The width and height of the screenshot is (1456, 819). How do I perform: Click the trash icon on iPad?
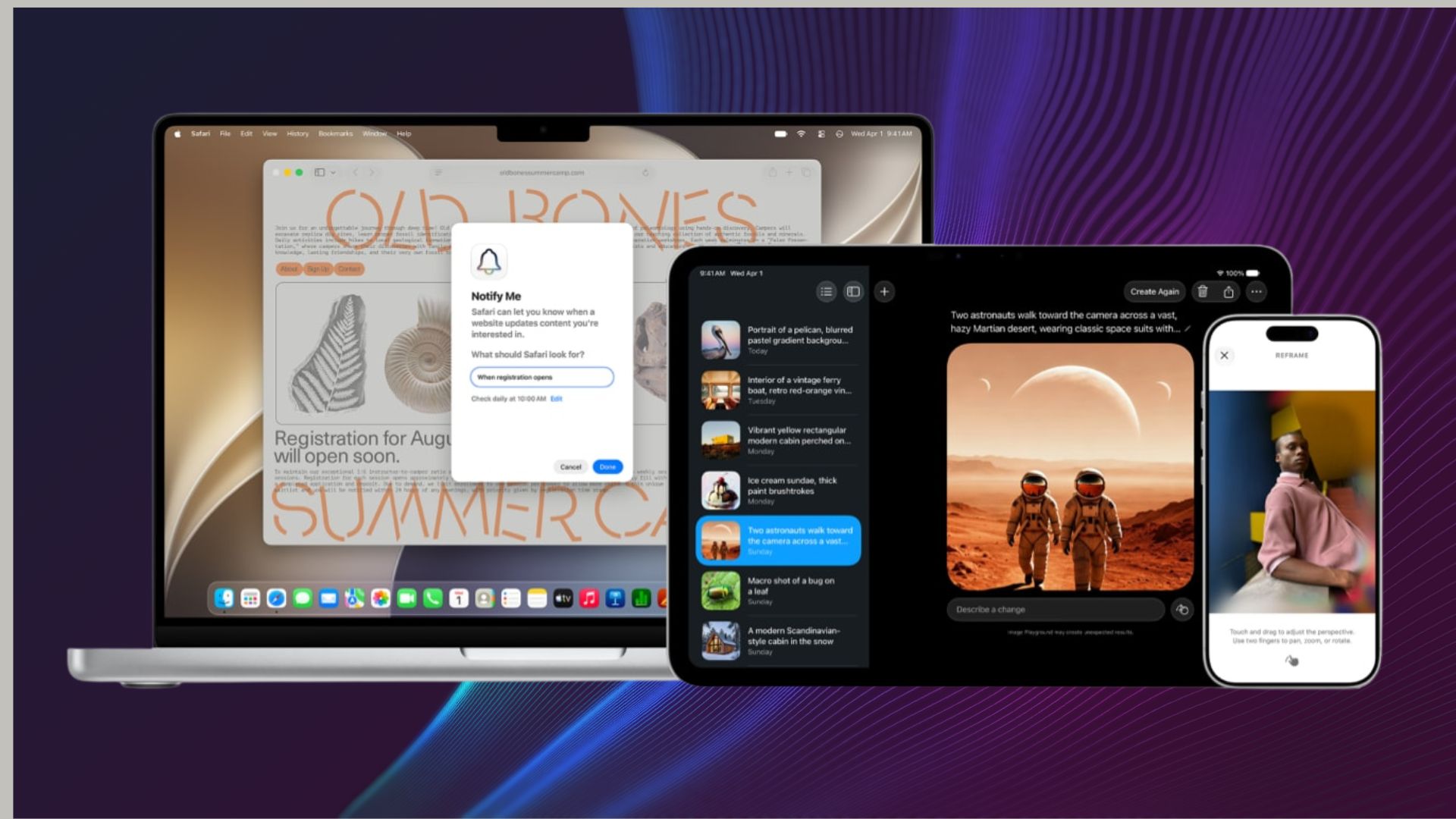click(x=1203, y=291)
